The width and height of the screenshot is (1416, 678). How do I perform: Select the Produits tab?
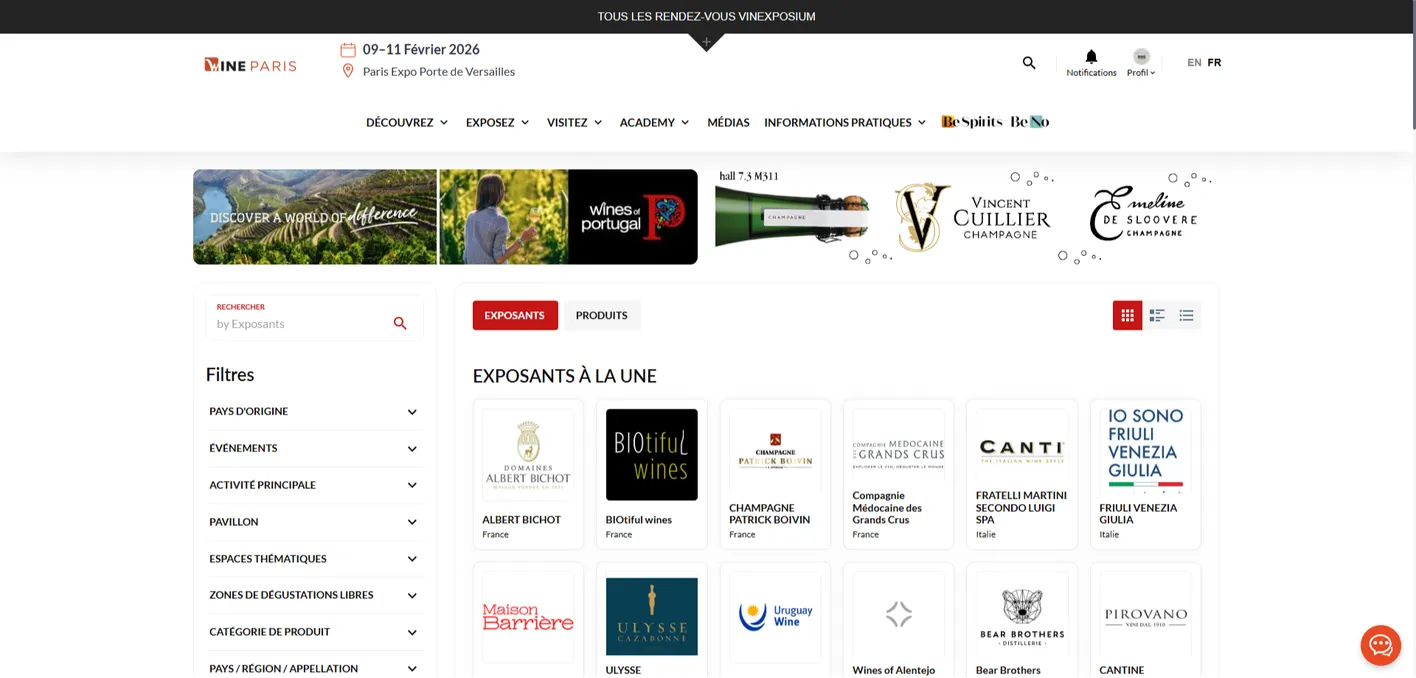click(x=602, y=315)
